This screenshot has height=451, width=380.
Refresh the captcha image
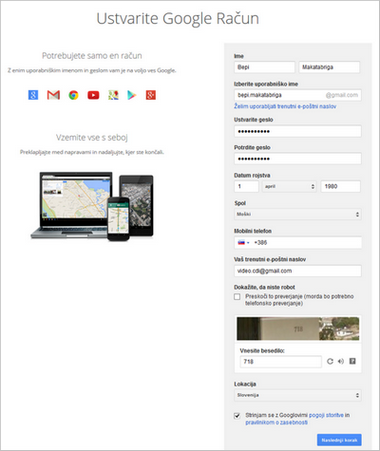click(330, 361)
